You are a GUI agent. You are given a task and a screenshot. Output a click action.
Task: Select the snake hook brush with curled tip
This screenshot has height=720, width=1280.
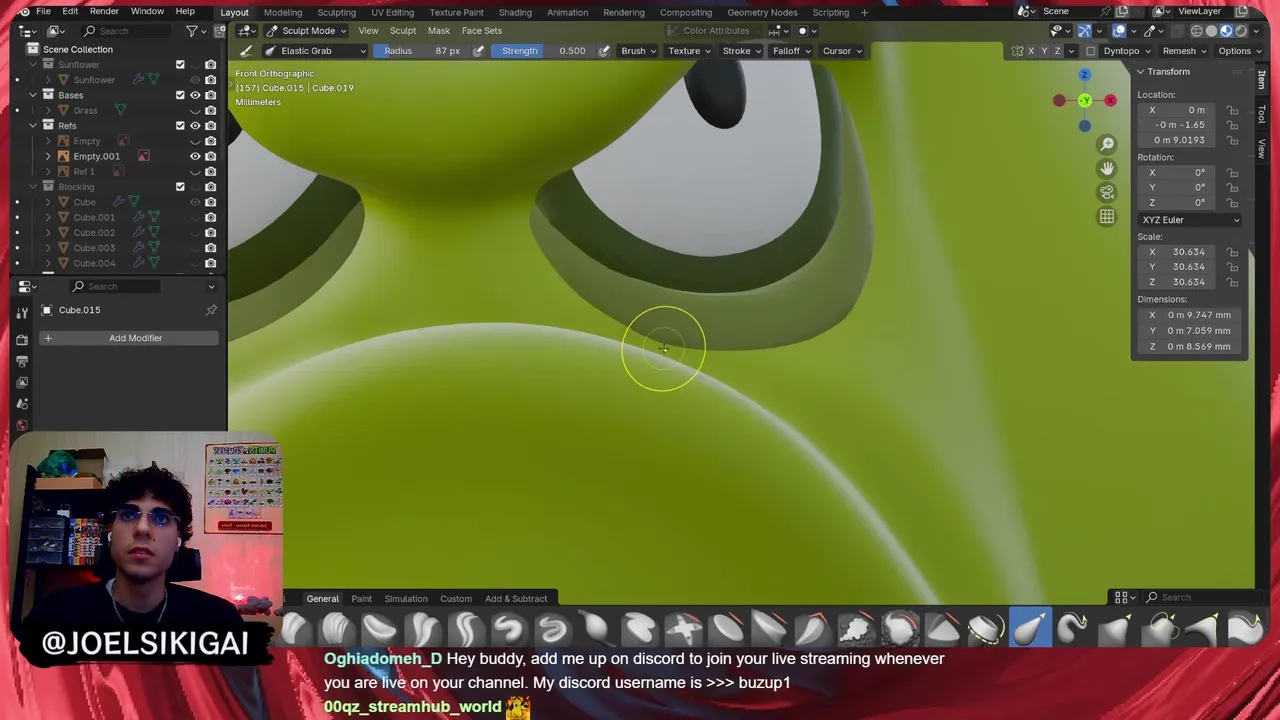click(x=1072, y=629)
